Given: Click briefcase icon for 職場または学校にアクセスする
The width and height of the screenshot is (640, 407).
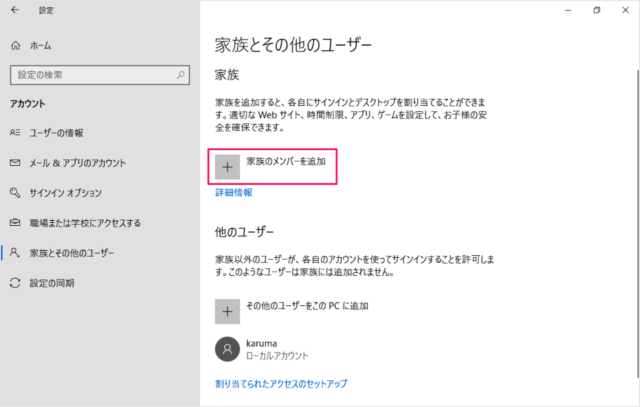Looking at the screenshot, I should (15, 222).
